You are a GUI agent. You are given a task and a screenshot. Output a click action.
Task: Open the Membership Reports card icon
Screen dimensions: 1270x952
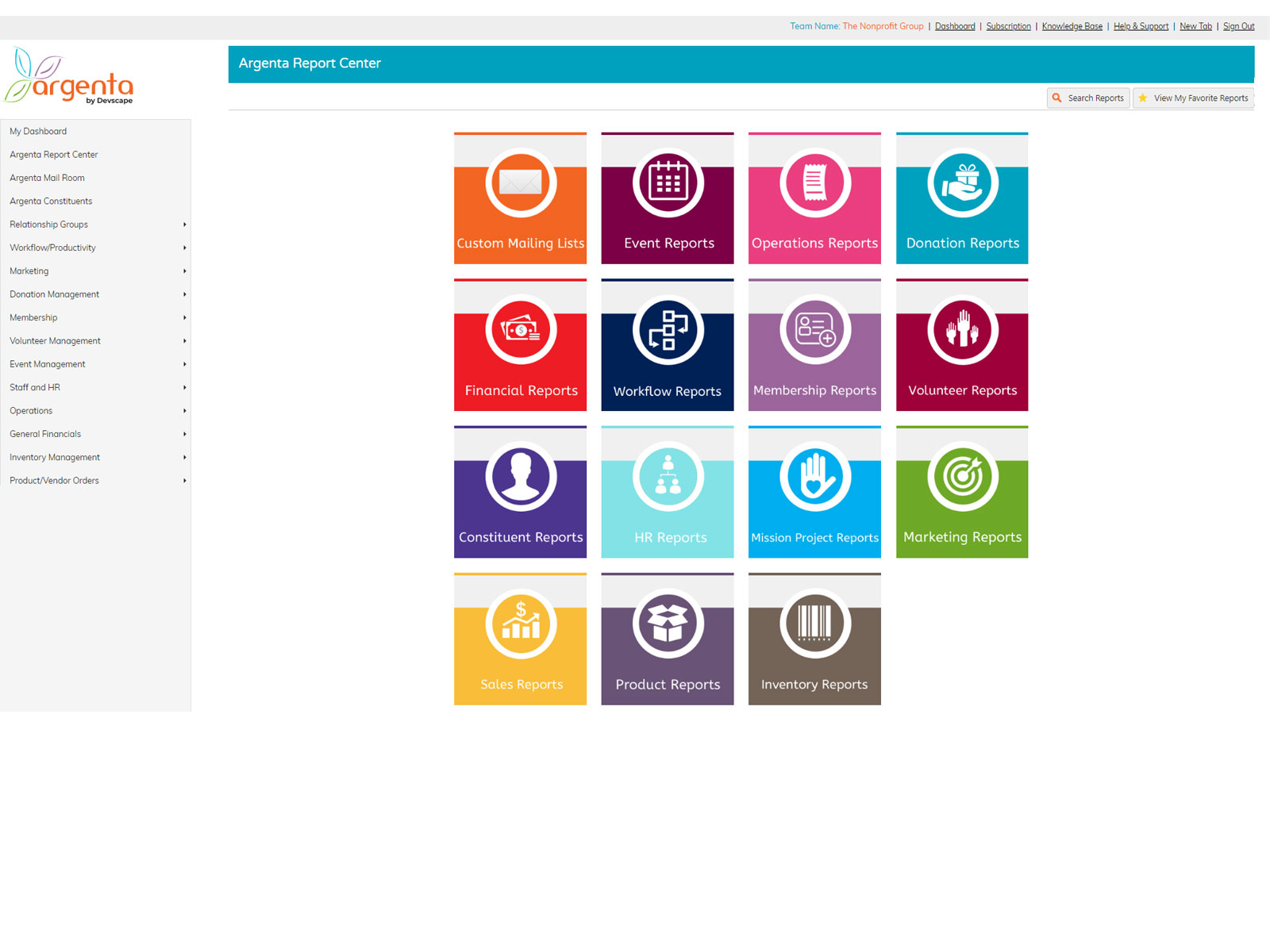pyautogui.click(x=815, y=329)
